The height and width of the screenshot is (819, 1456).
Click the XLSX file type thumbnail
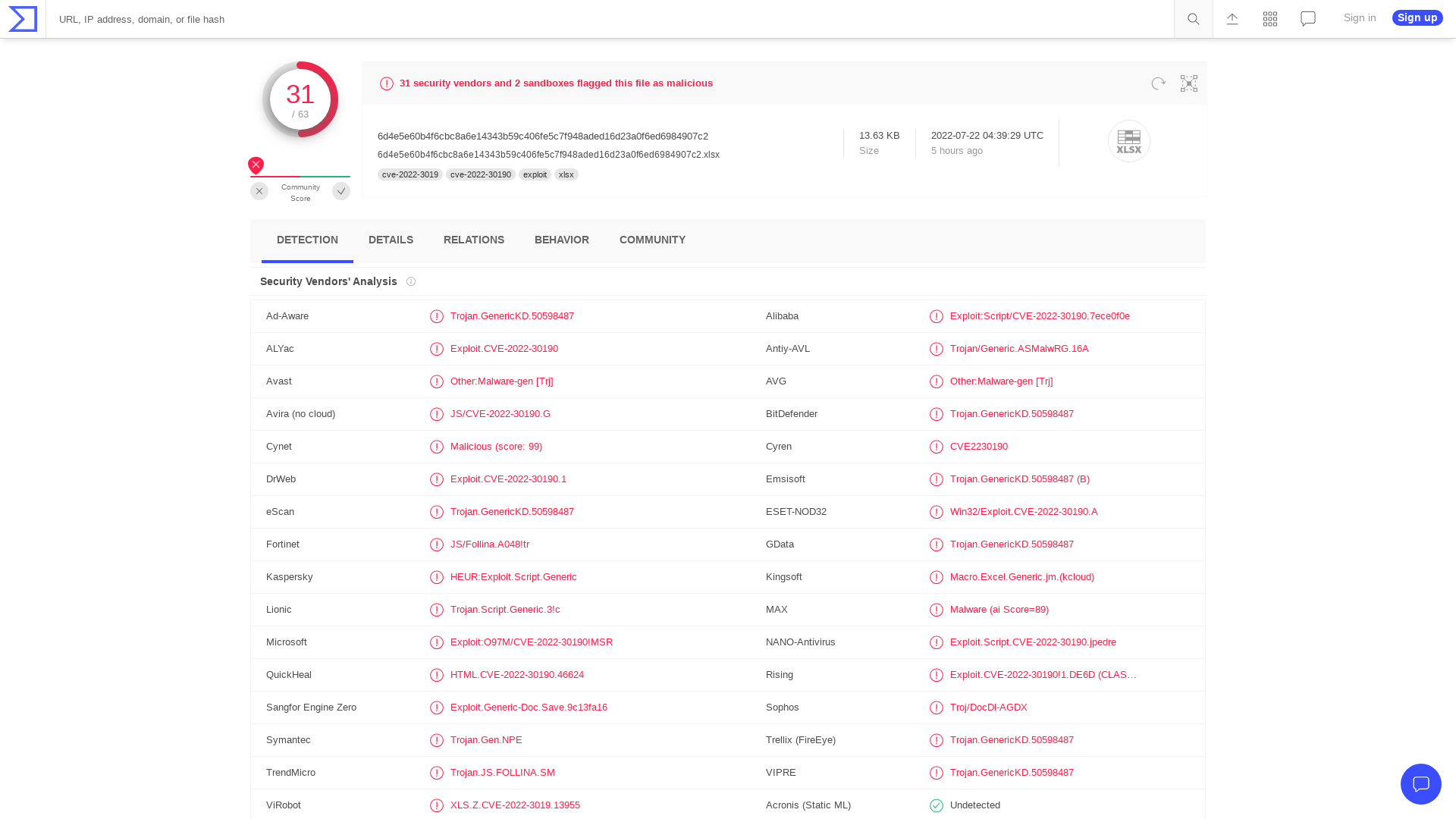1129,141
